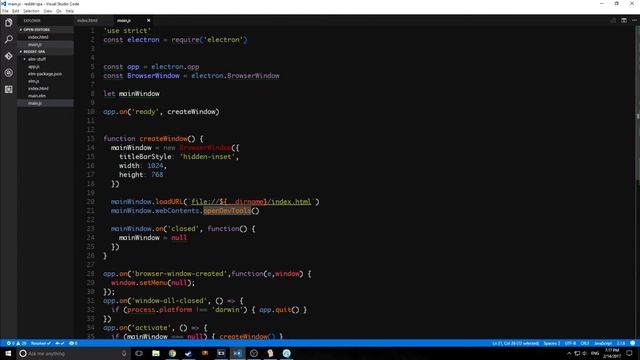640x360 pixels.
Task: Click the TypeScript version in status bar
Action: [621, 343]
